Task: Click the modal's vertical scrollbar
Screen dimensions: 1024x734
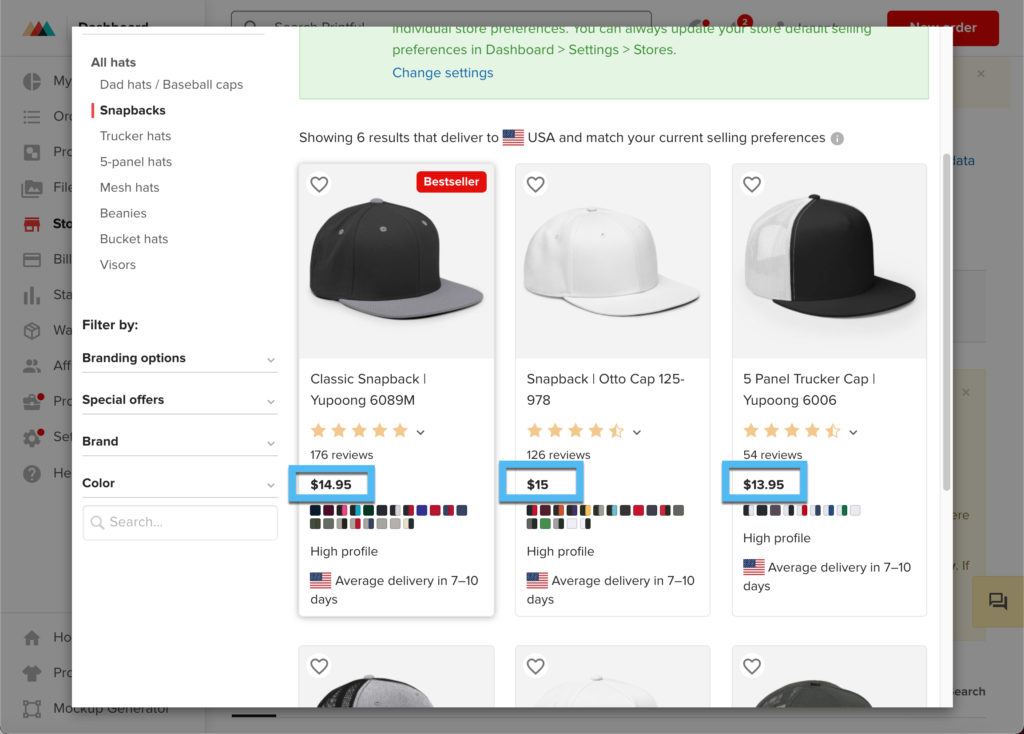Action: point(946,323)
